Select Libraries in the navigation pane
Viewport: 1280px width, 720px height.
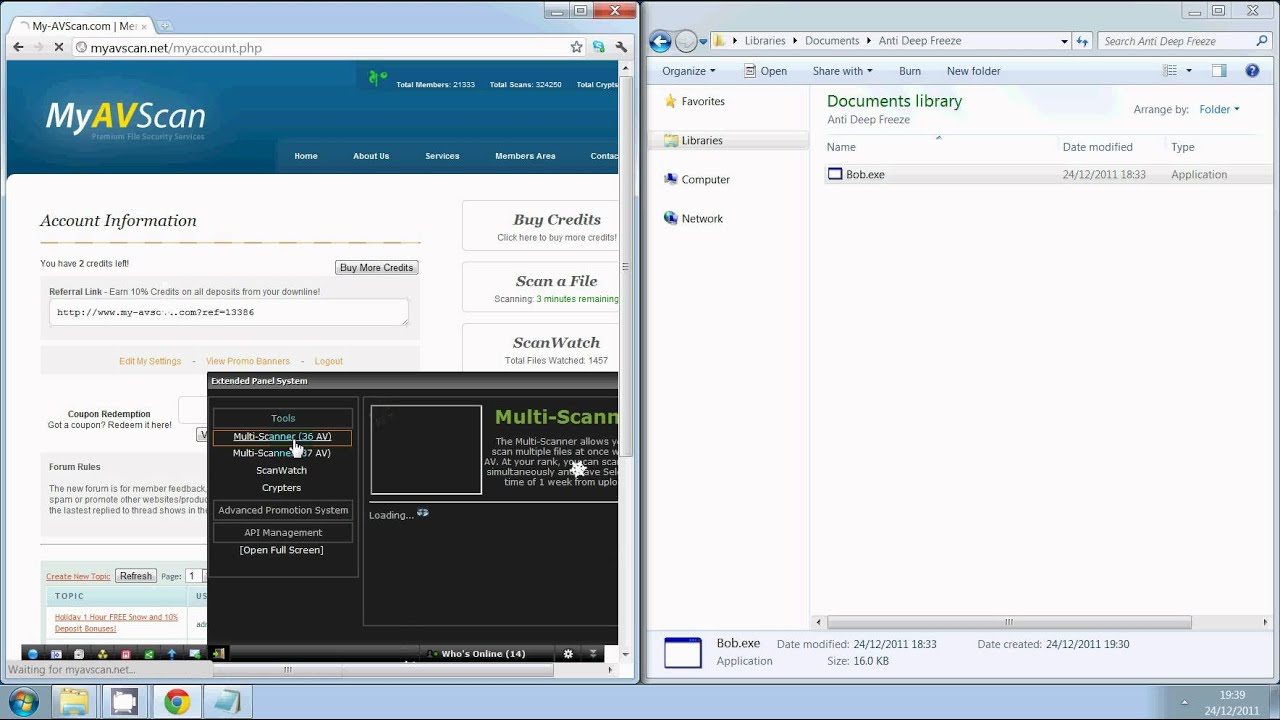693,141
